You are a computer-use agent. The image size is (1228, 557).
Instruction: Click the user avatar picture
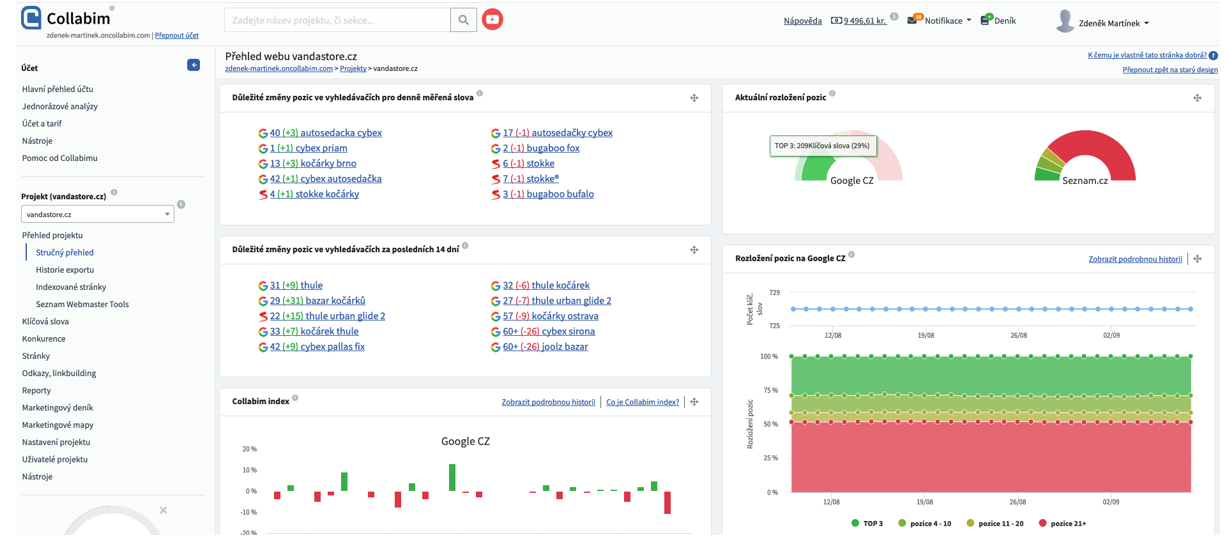(x=1065, y=22)
